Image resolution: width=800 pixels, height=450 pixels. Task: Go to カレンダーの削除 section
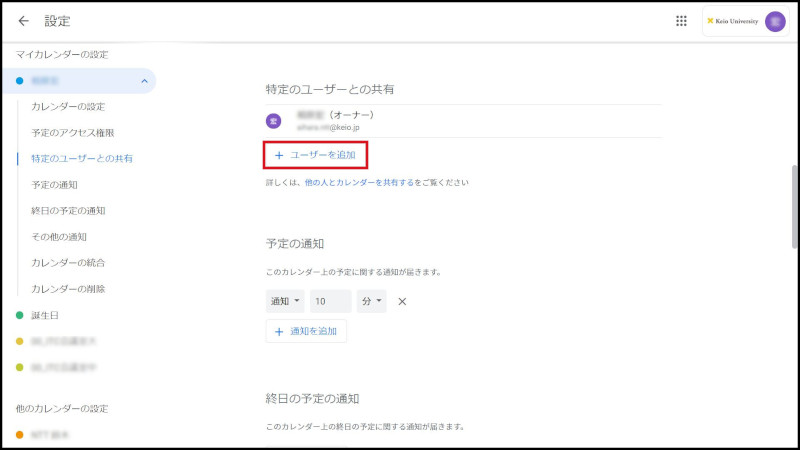(68, 289)
